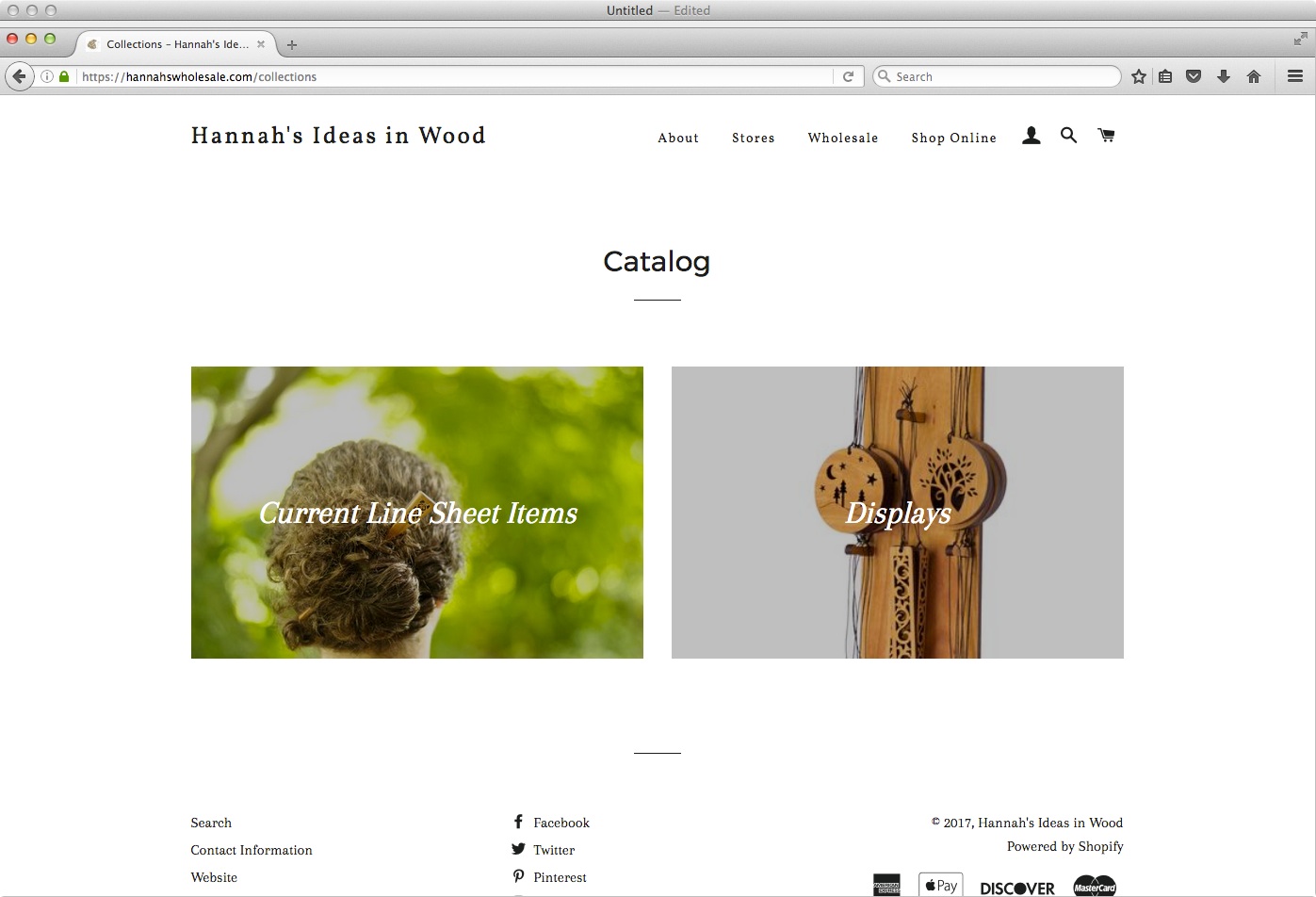The width and height of the screenshot is (1316, 897).
Task: Open the Current Line Sheet Items collection
Action: pos(417,513)
